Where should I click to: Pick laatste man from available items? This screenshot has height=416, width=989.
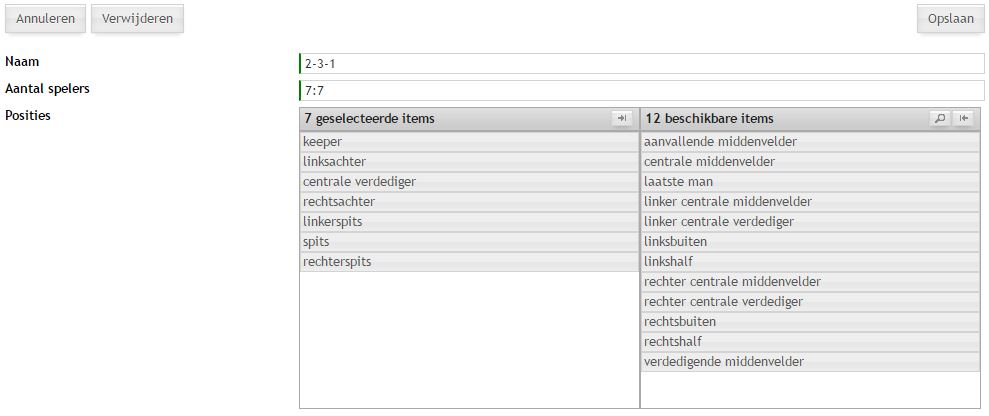point(809,182)
